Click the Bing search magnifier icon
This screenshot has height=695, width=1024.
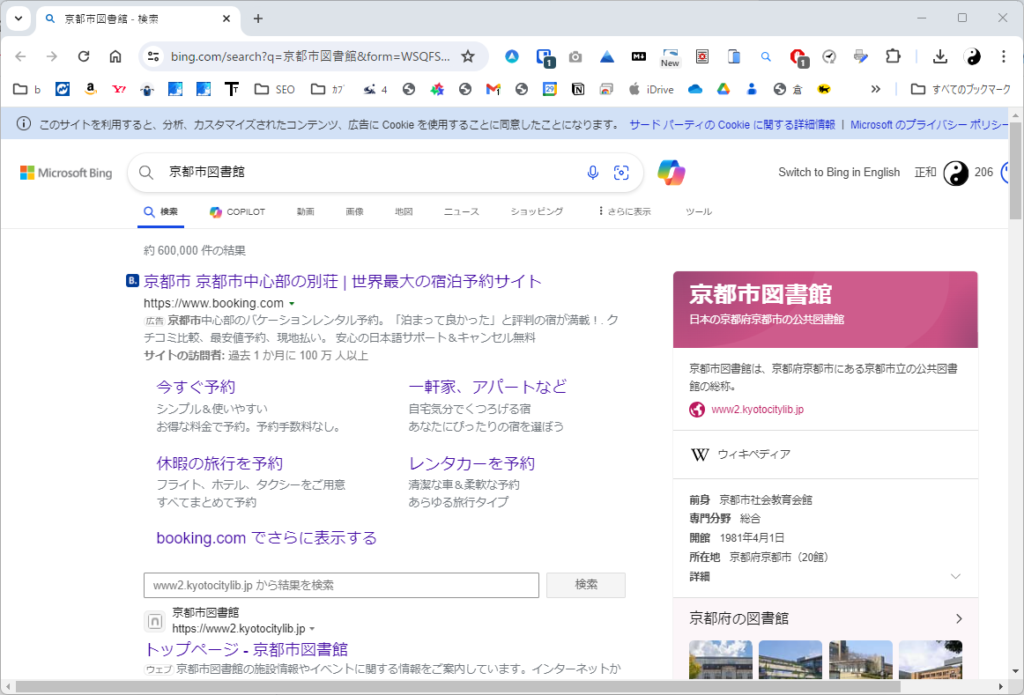[x=146, y=172]
